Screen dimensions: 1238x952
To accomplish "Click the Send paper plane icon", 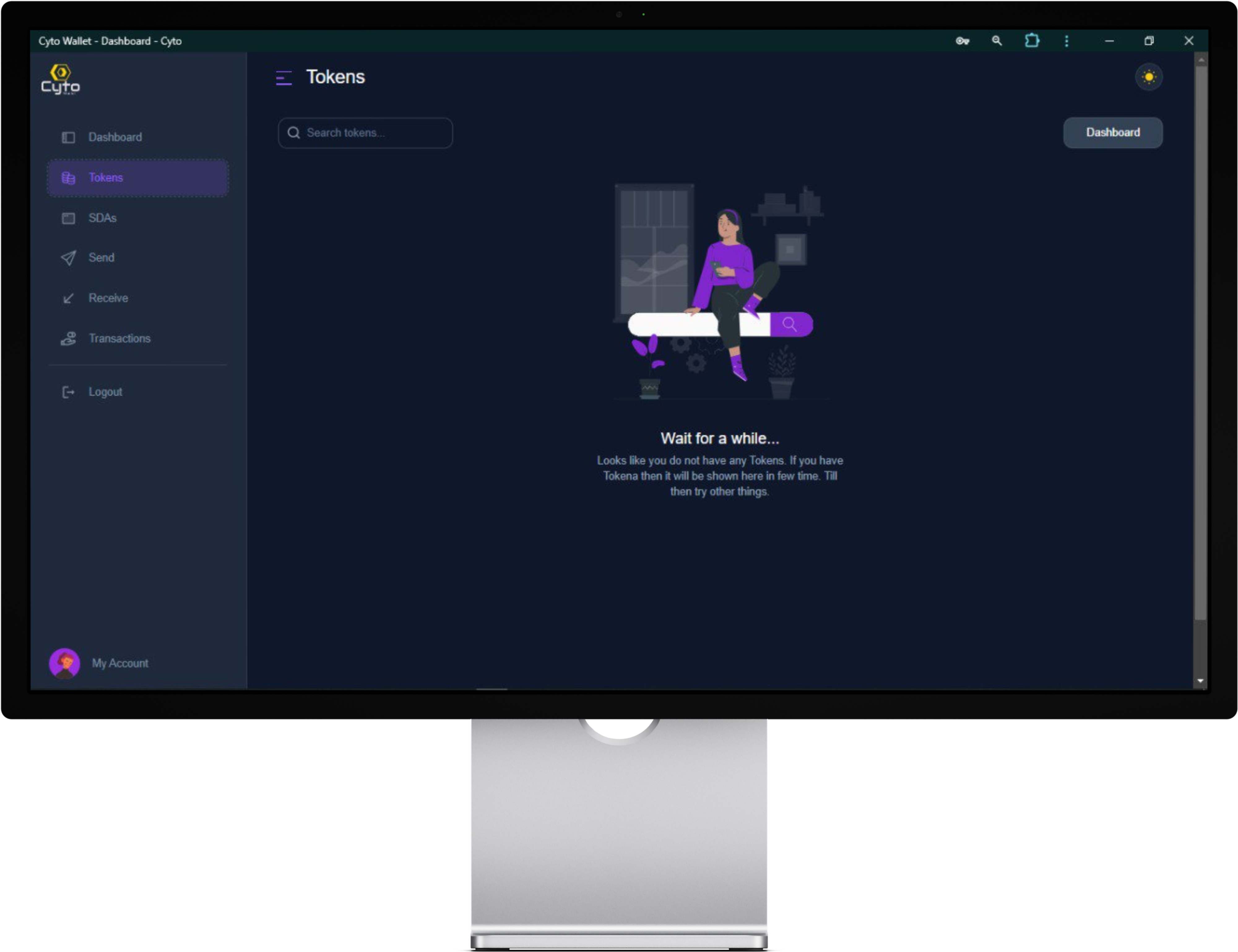I will click(68, 258).
